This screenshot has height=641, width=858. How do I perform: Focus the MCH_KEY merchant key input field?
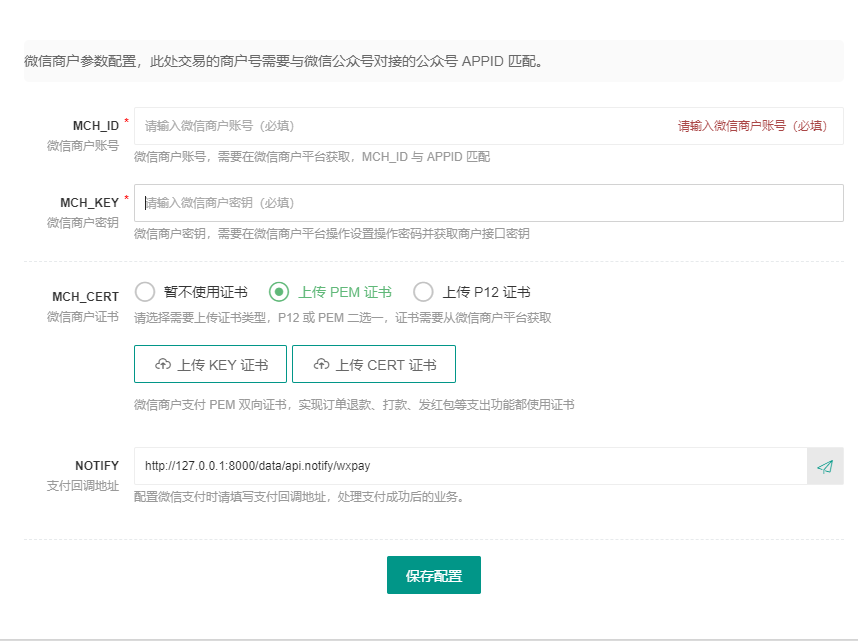(x=489, y=203)
